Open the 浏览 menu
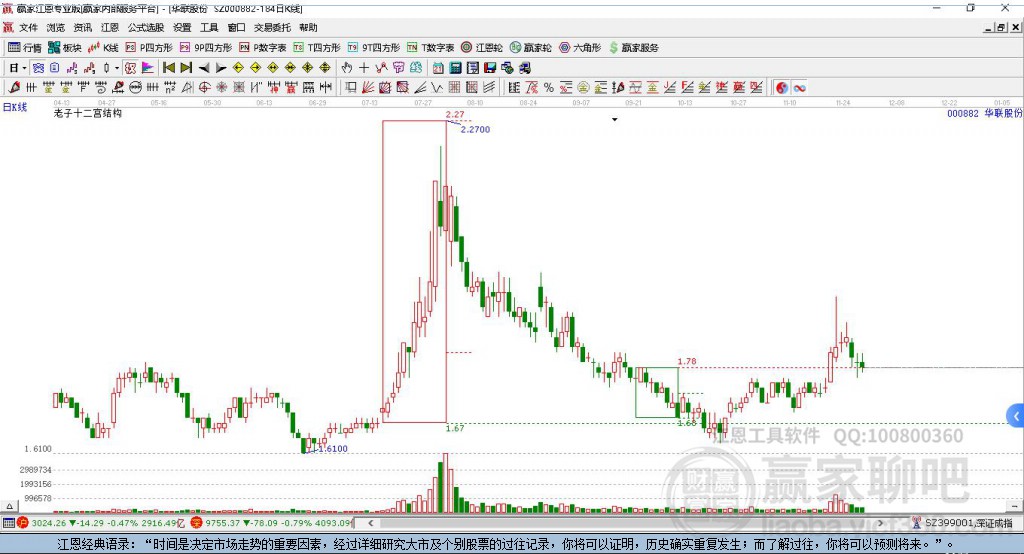The height and width of the screenshot is (554, 1024). 56,27
